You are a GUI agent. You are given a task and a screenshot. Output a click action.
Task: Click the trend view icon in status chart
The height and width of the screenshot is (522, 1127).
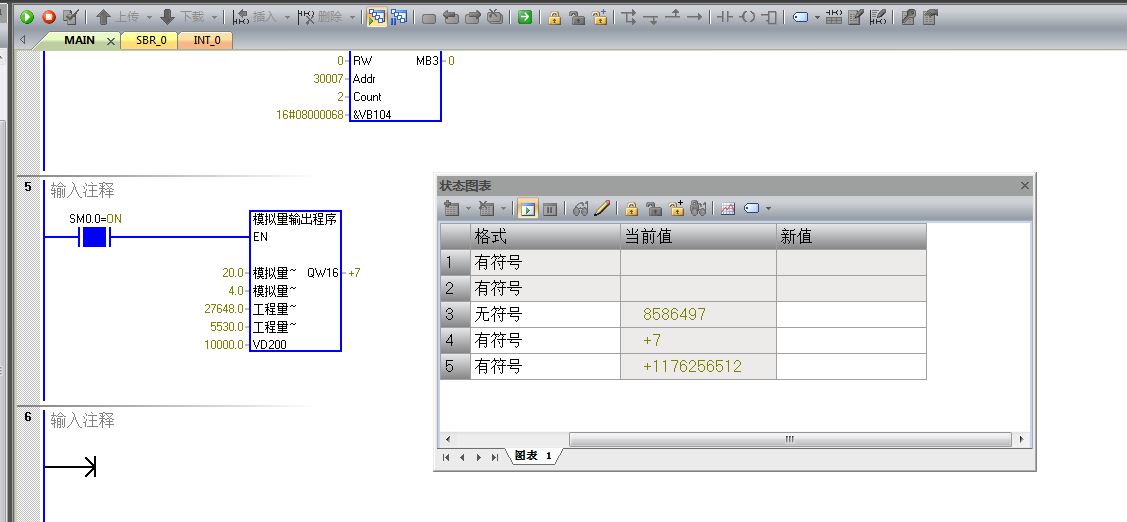[727, 209]
